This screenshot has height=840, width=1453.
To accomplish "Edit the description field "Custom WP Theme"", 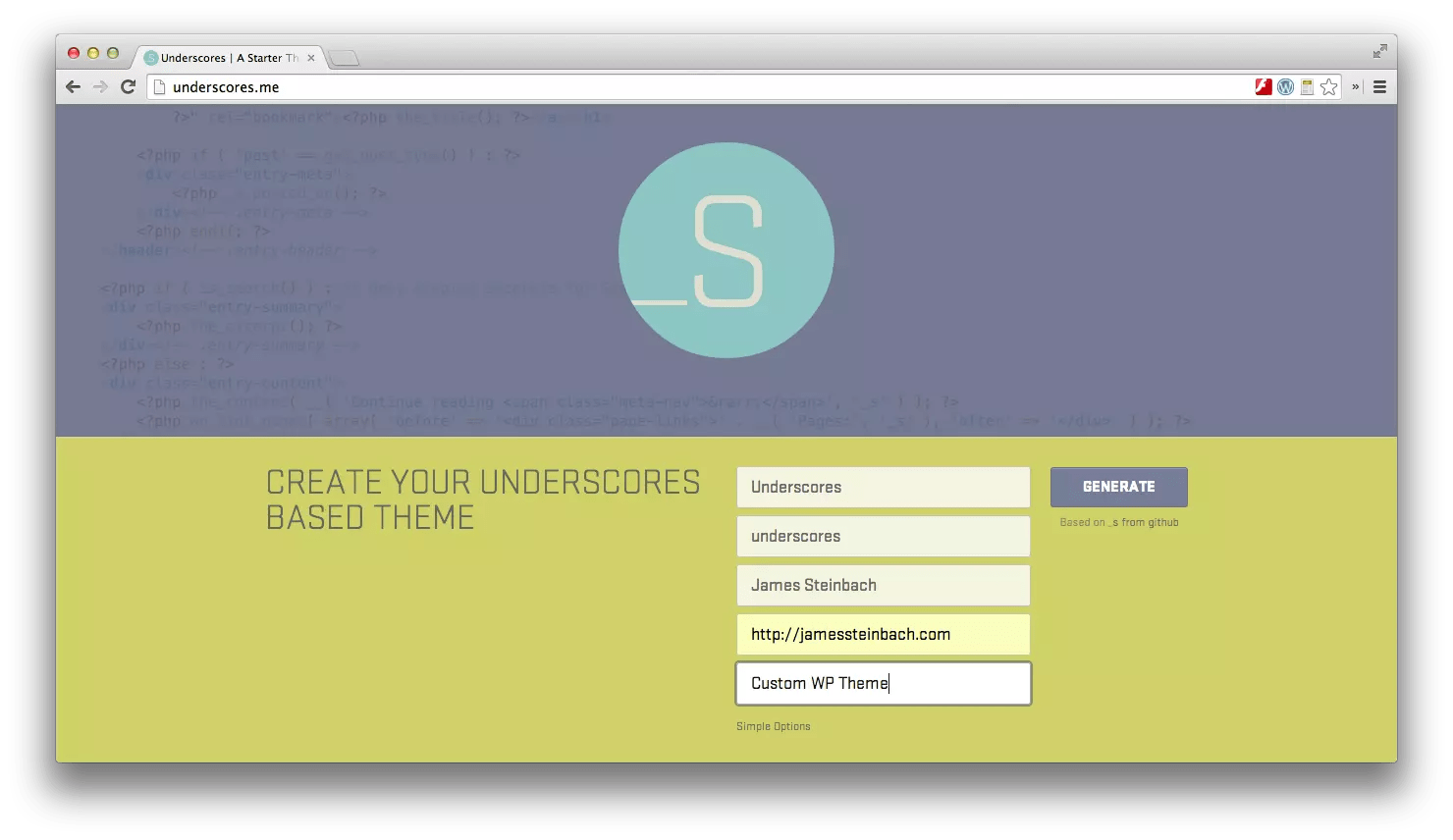I will tap(884, 684).
